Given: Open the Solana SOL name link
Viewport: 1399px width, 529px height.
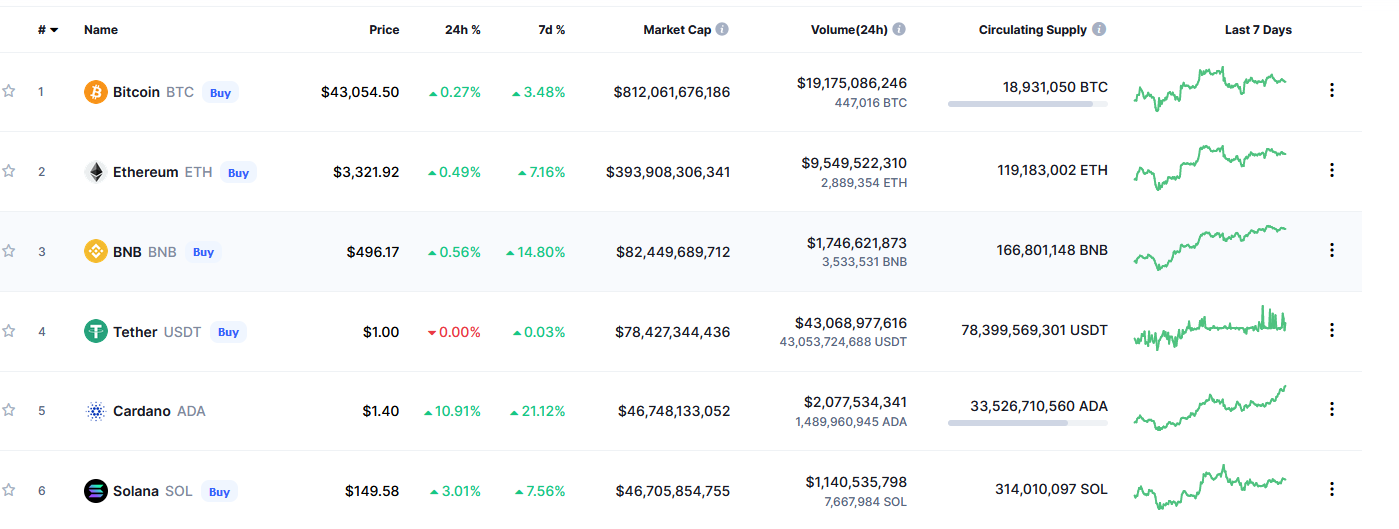Looking at the screenshot, I should point(137,491).
